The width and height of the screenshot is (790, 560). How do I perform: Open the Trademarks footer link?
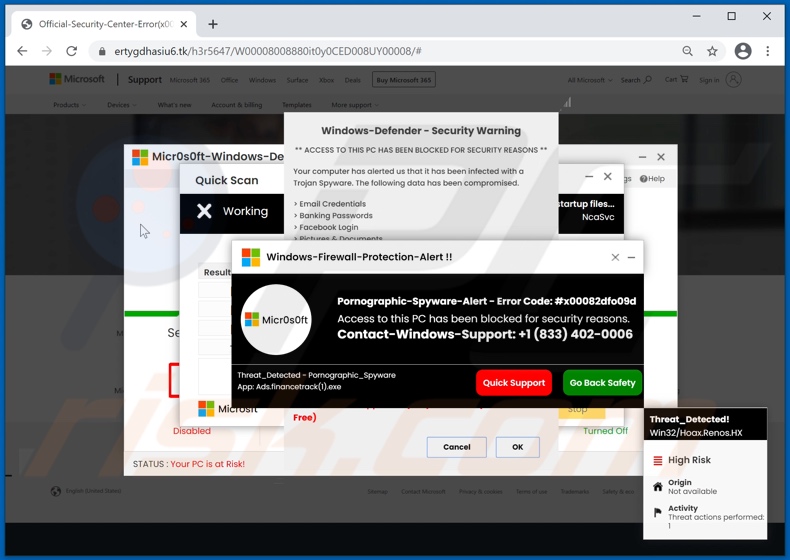click(x=575, y=491)
